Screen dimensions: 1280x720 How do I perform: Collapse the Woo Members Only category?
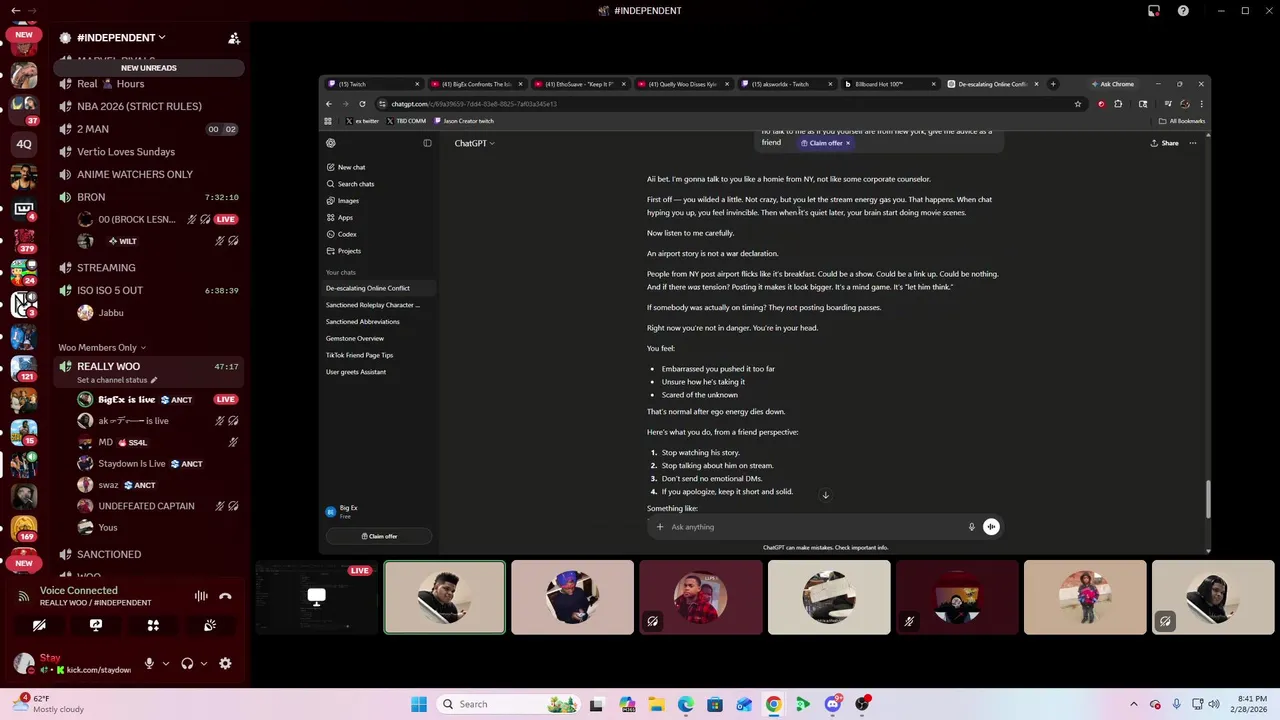102,347
